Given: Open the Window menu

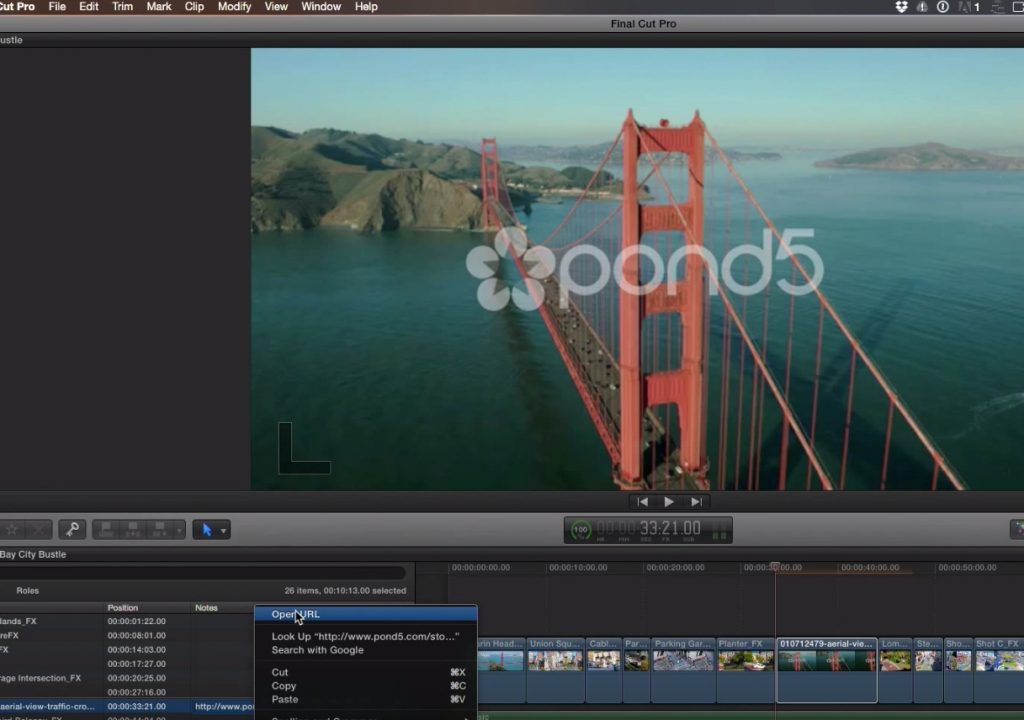Looking at the screenshot, I should pos(321,7).
